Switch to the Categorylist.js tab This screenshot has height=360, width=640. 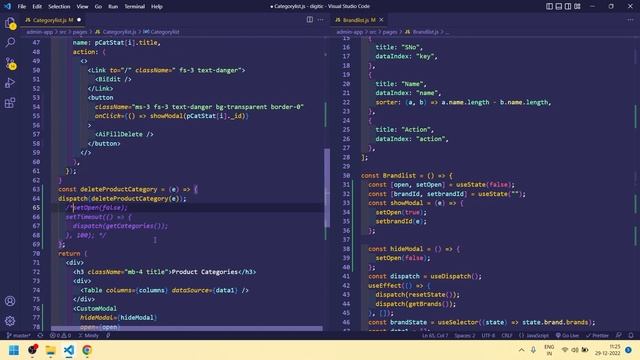point(53,20)
